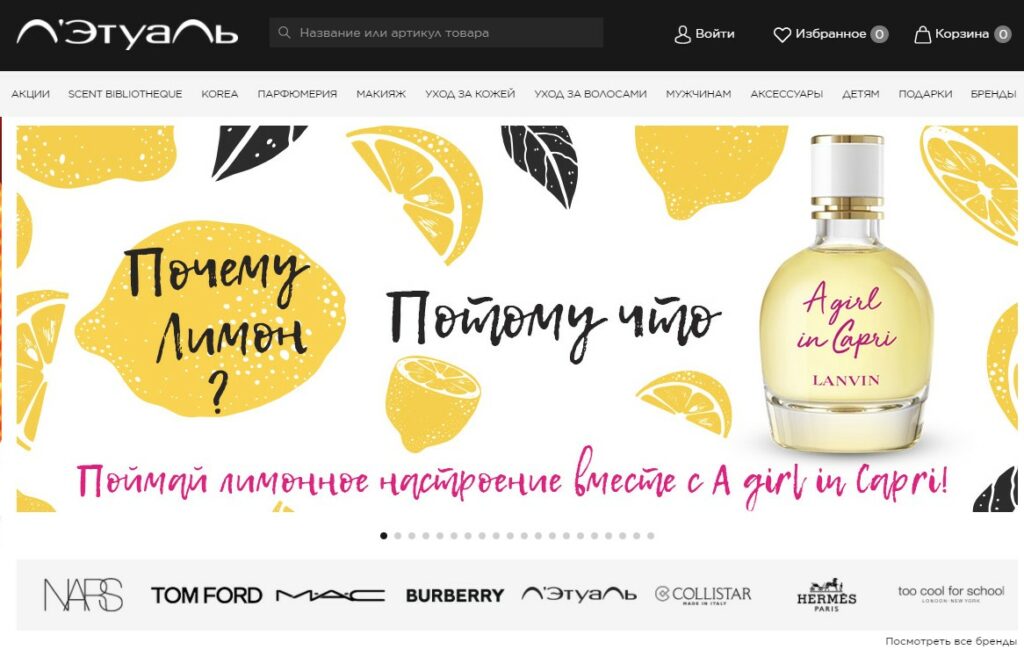Select the MAC brand logo
This screenshot has width=1024, height=657.
tap(330, 595)
